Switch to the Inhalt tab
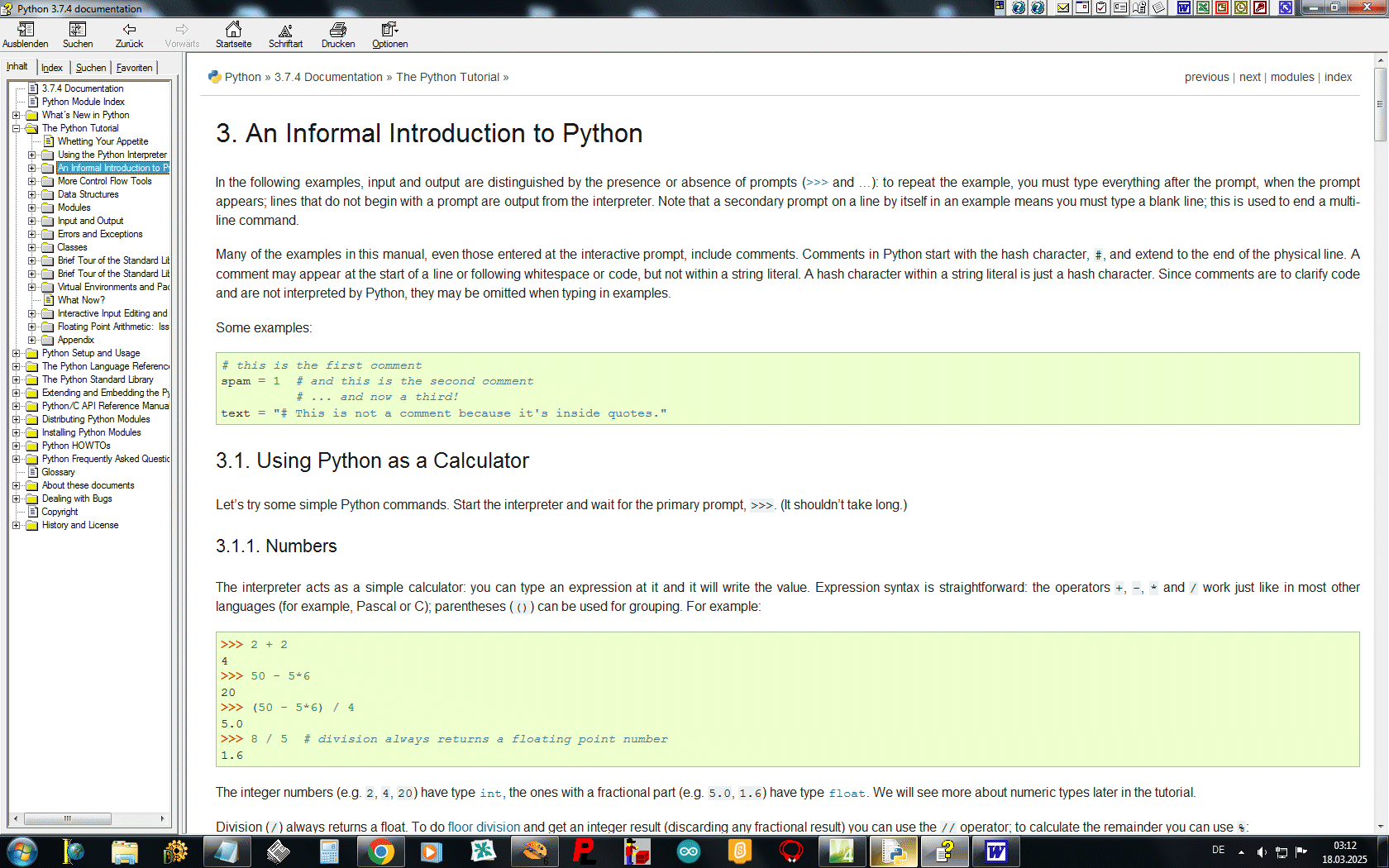 (x=17, y=67)
